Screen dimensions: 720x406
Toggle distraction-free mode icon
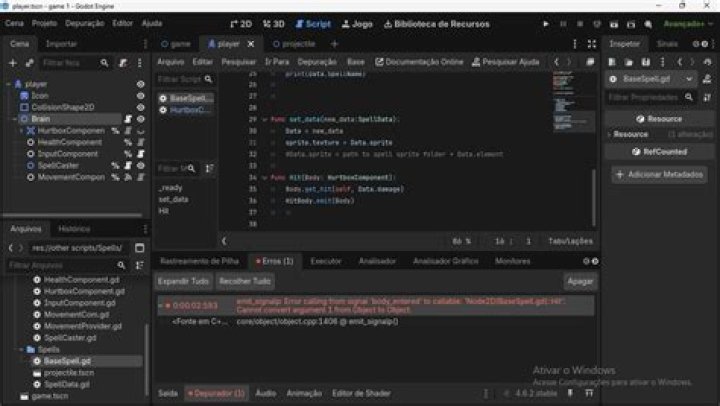coord(592,44)
